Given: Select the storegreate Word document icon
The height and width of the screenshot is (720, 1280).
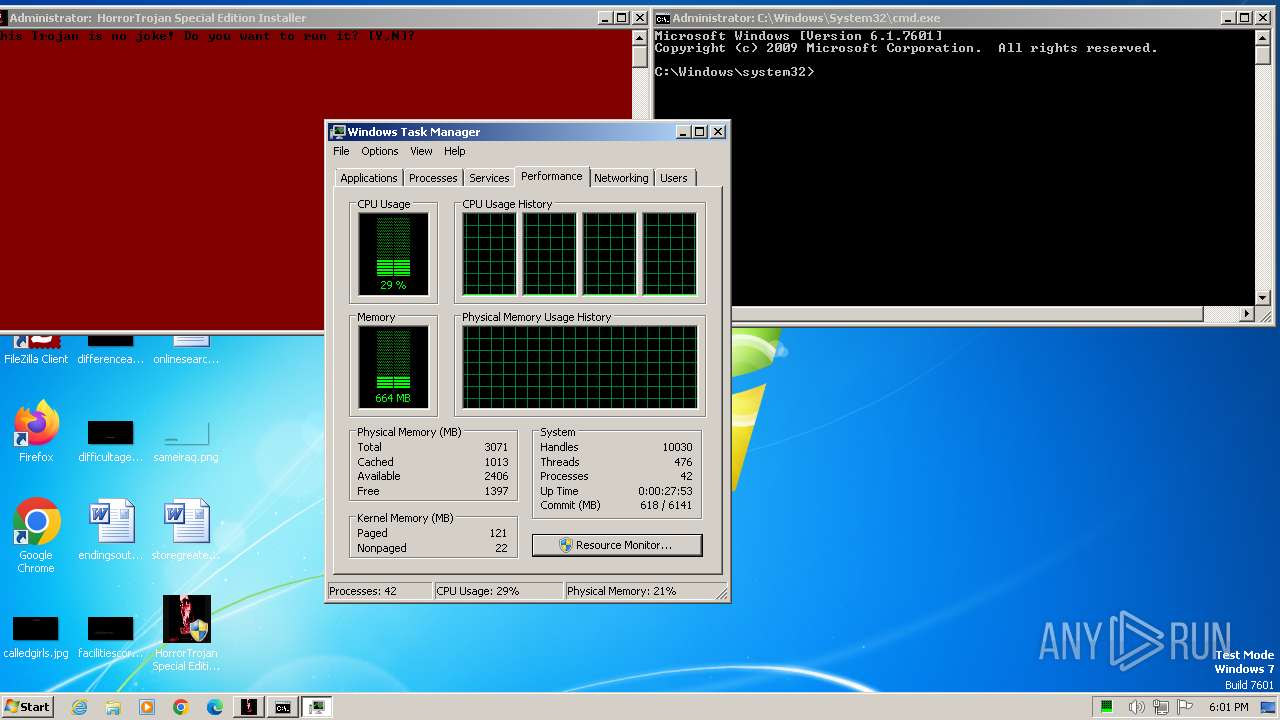Looking at the screenshot, I should click(x=186, y=530).
